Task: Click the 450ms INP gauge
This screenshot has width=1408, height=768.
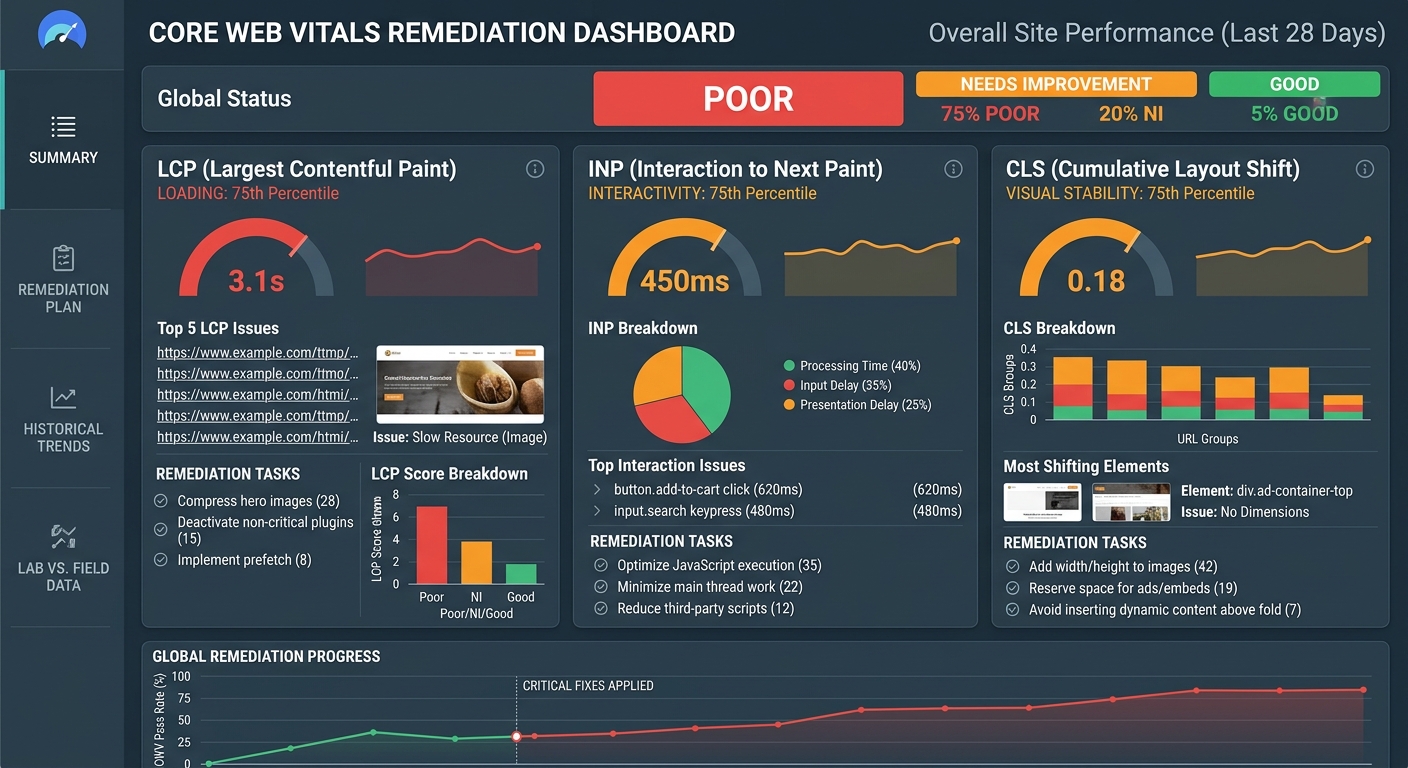Action: (685, 258)
